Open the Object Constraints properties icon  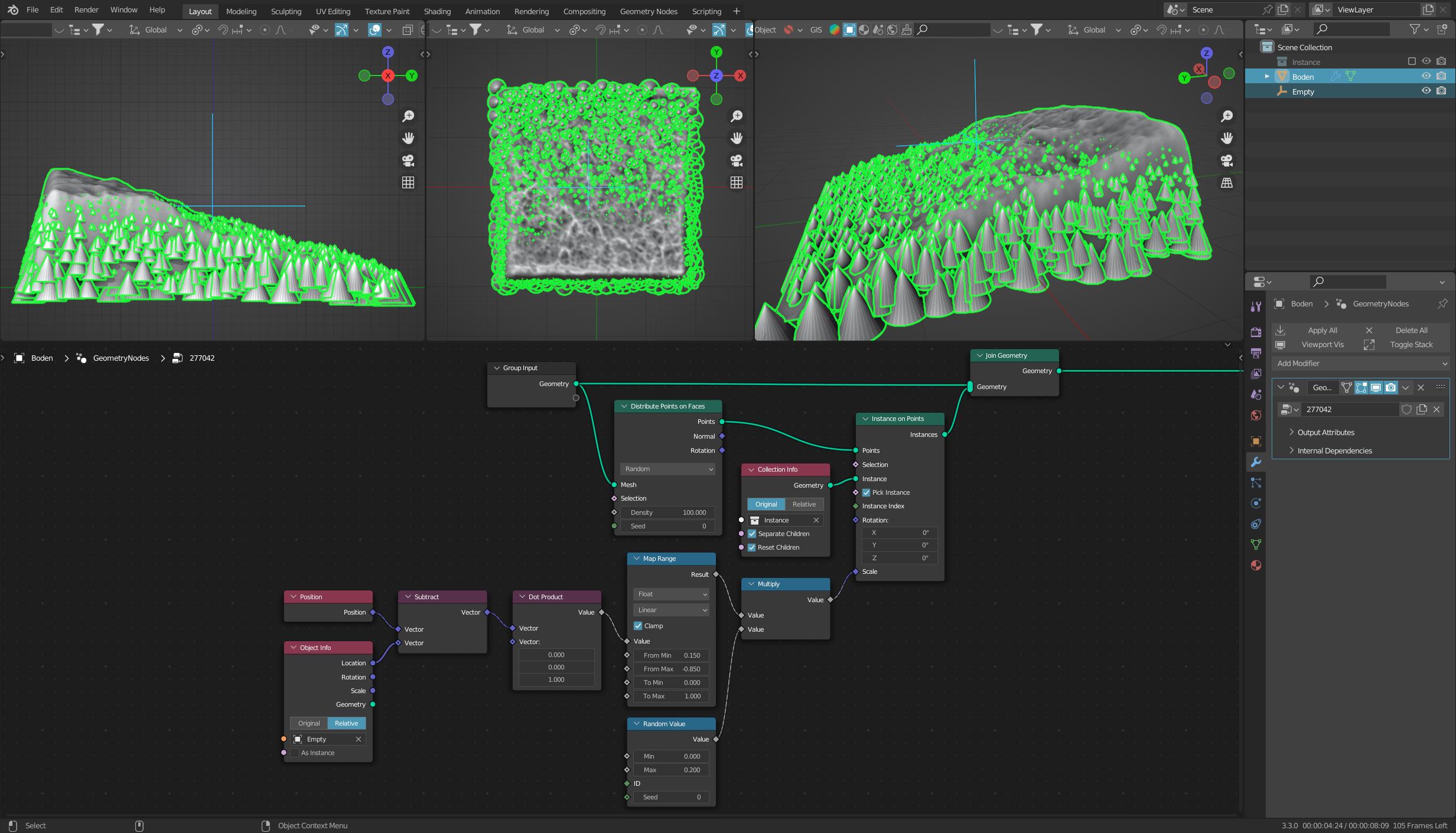click(x=1256, y=524)
